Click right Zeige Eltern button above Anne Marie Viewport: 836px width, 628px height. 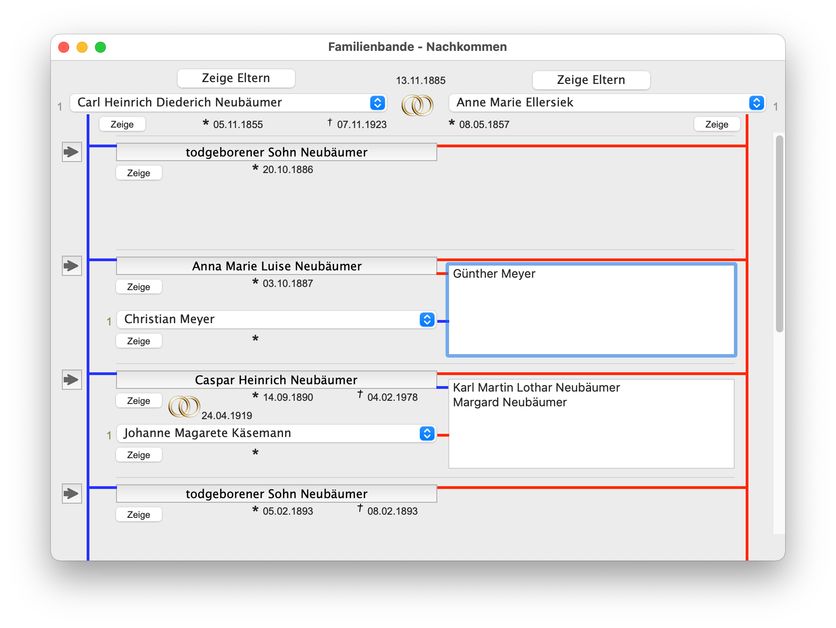point(591,80)
